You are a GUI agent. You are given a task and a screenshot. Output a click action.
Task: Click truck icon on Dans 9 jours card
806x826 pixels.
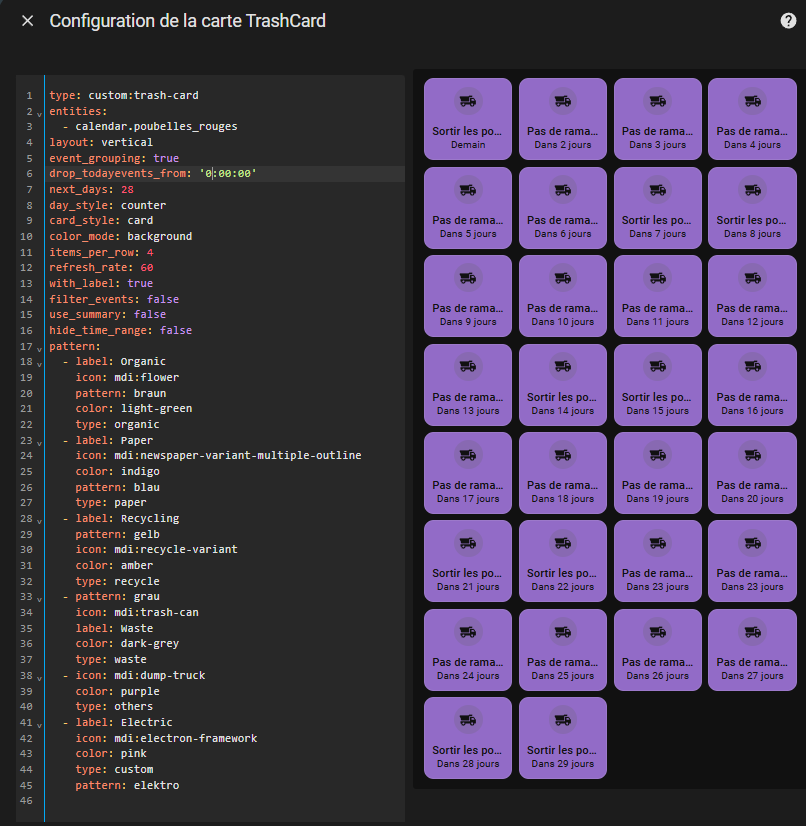pyautogui.click(x=468, y=278)
